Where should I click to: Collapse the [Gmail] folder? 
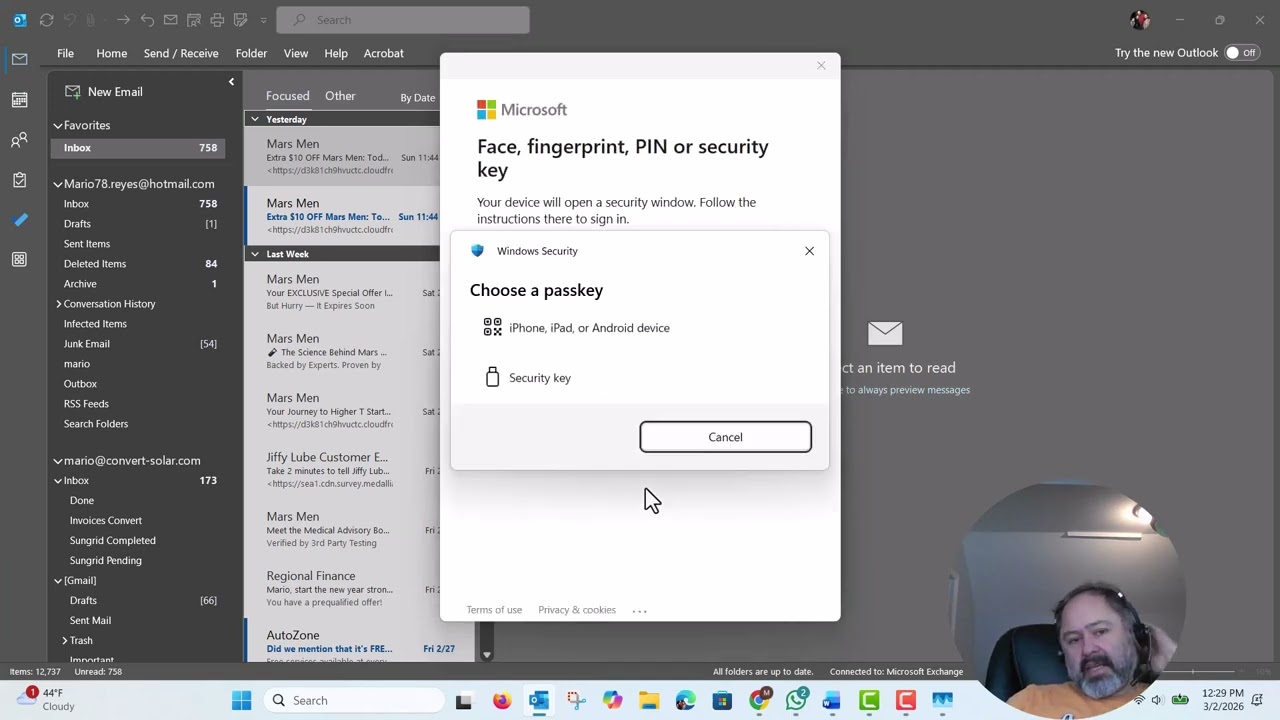coord(58,581)
